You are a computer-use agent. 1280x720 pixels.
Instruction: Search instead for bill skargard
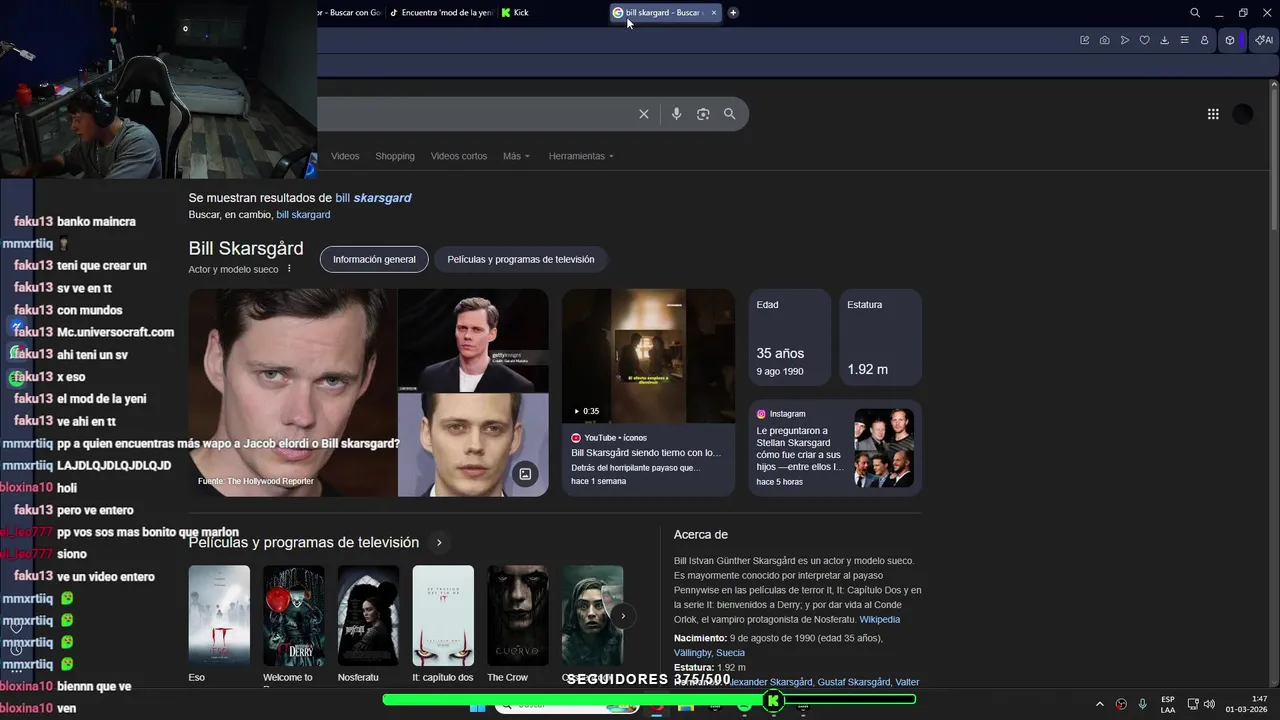click(303, 215)
